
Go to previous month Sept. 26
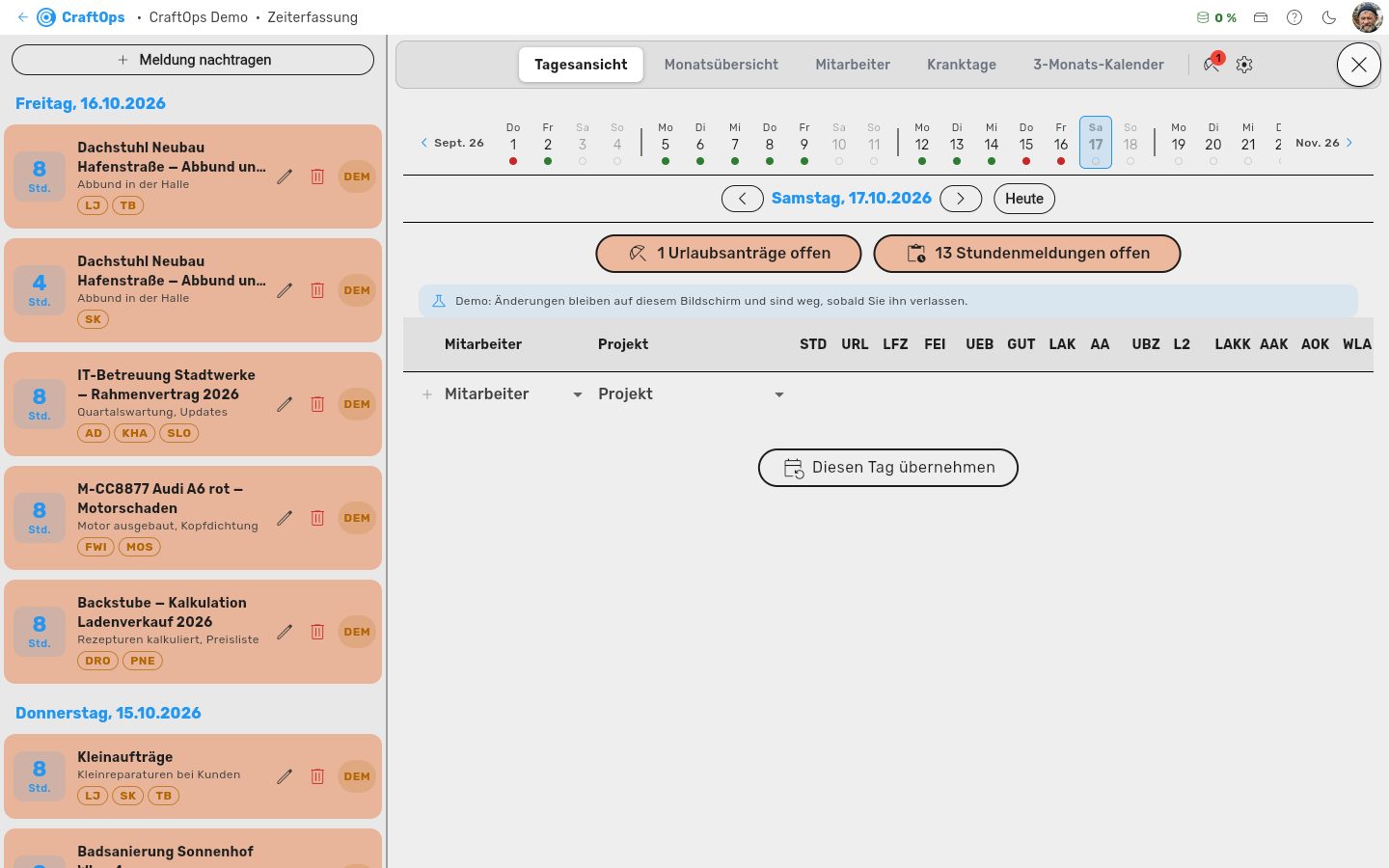pyautogui.click(x=452, y=143)
